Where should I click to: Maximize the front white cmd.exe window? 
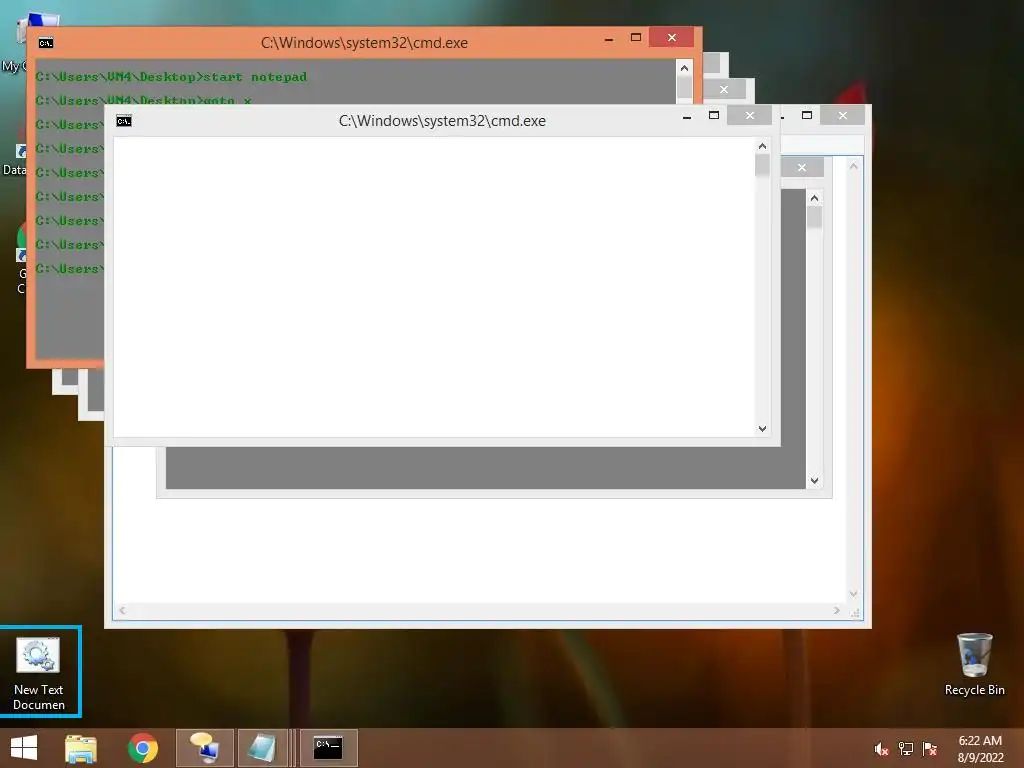714,116
